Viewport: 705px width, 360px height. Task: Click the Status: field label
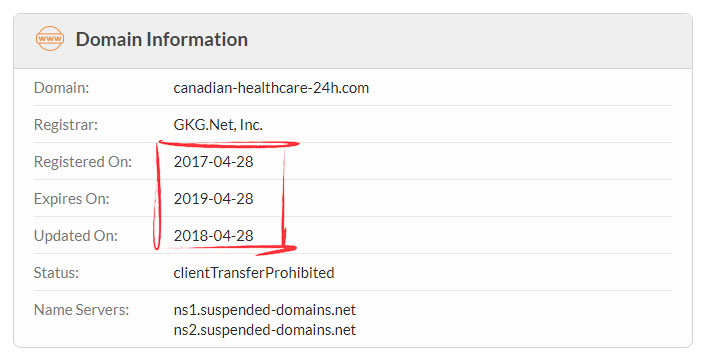click(x=56, y=273)
